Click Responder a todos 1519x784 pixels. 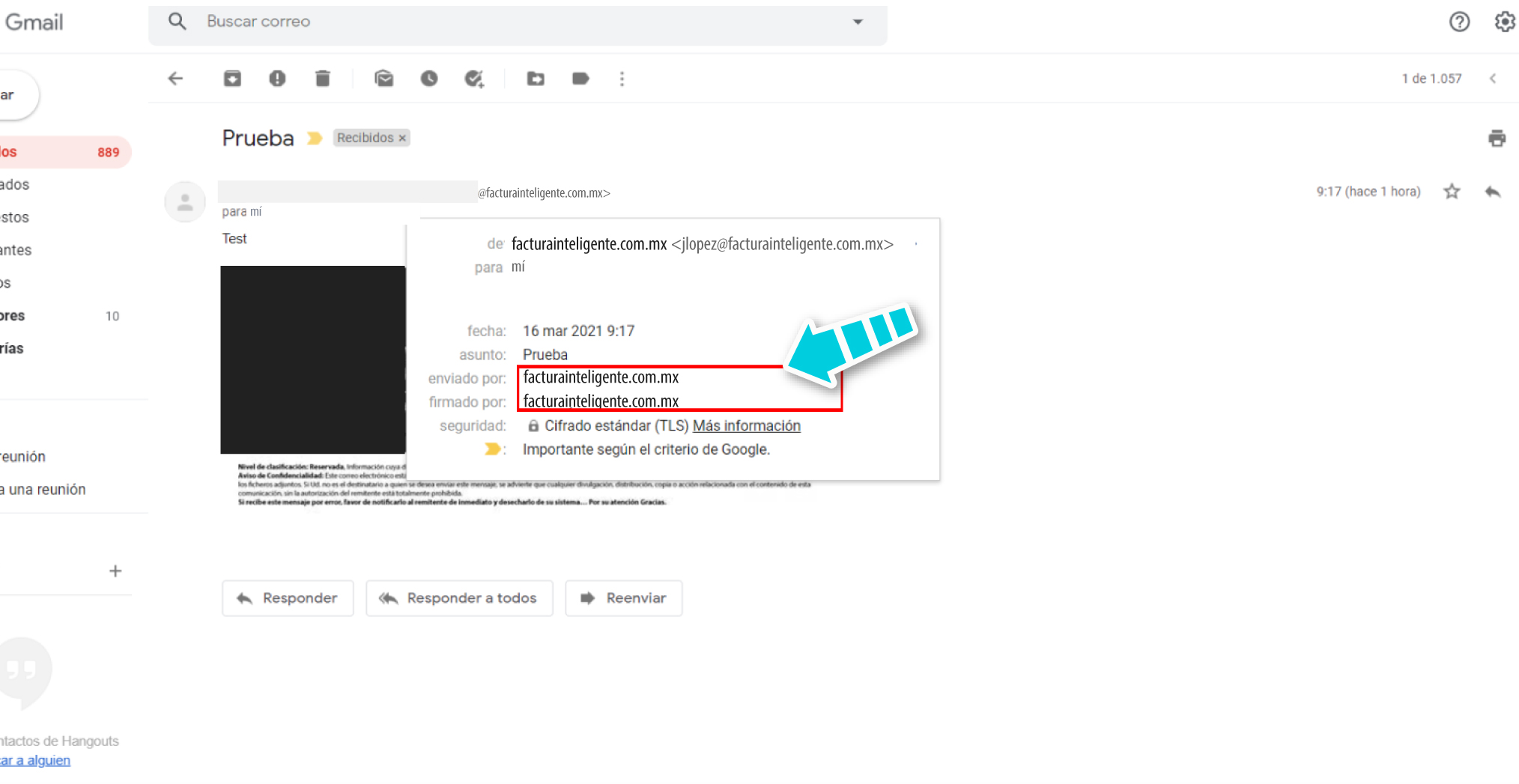pyautogui.click(x=459, y=598)
